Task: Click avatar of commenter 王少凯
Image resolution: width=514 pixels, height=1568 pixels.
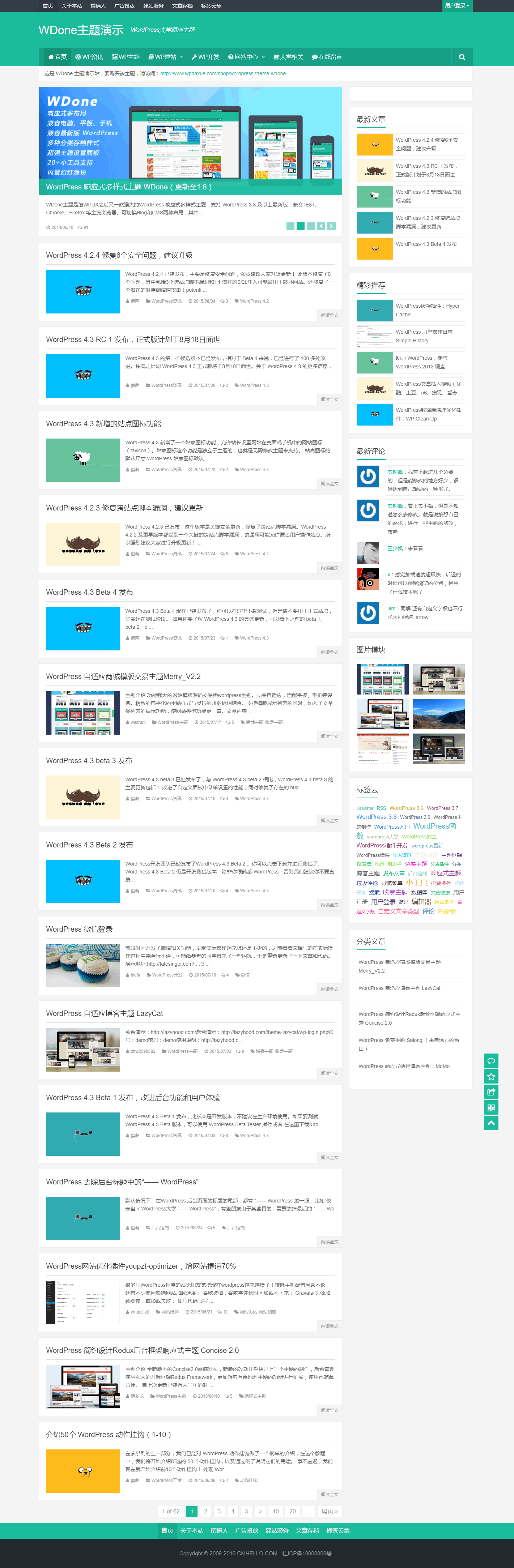Action: point(368,553)
